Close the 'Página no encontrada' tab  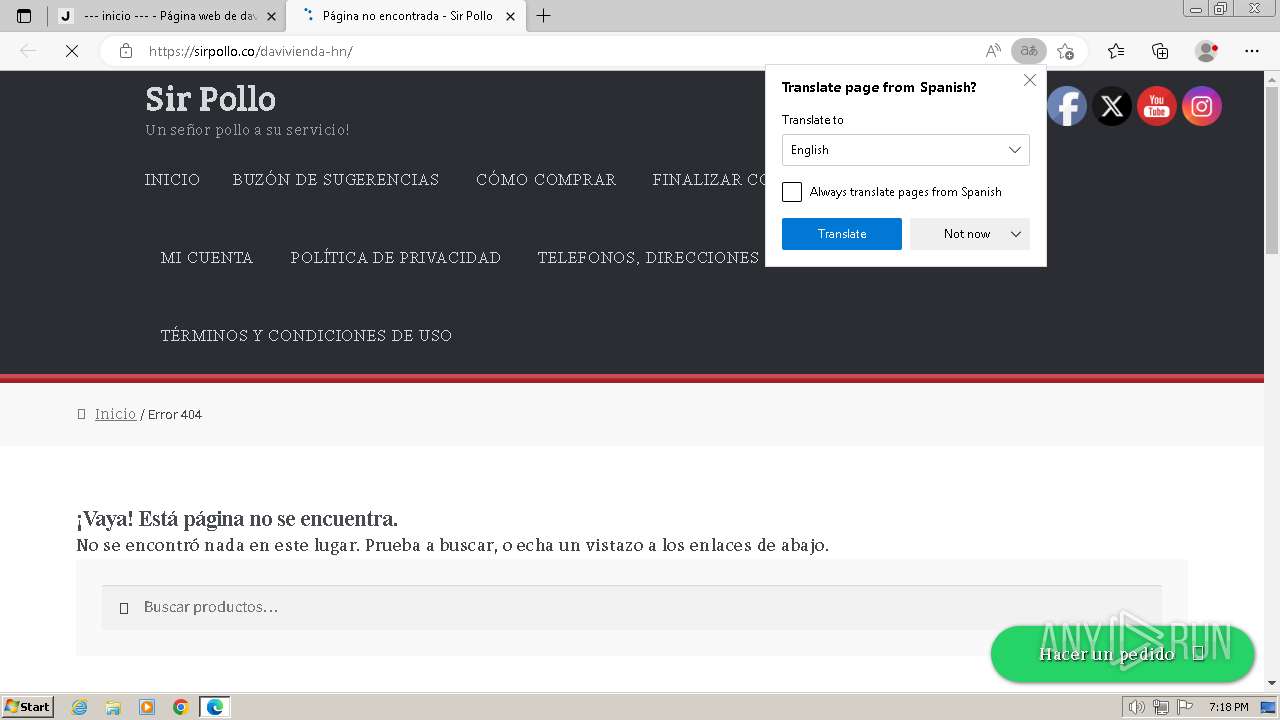coord(510,16)
